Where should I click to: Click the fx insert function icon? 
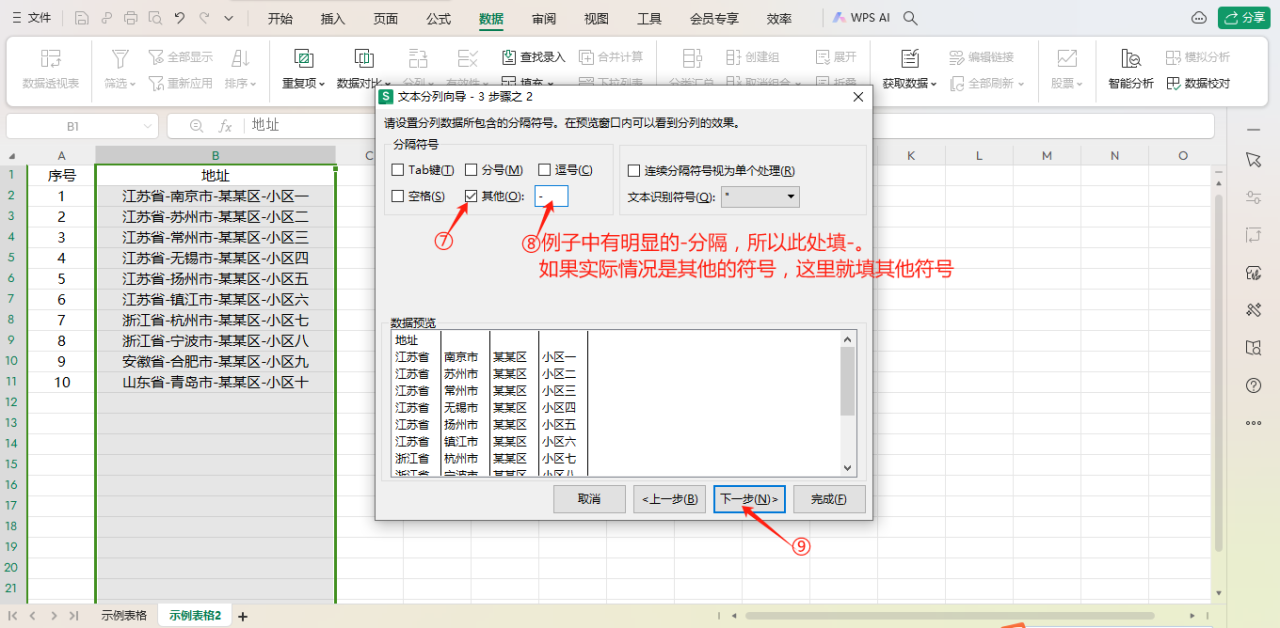click(226, 126)
